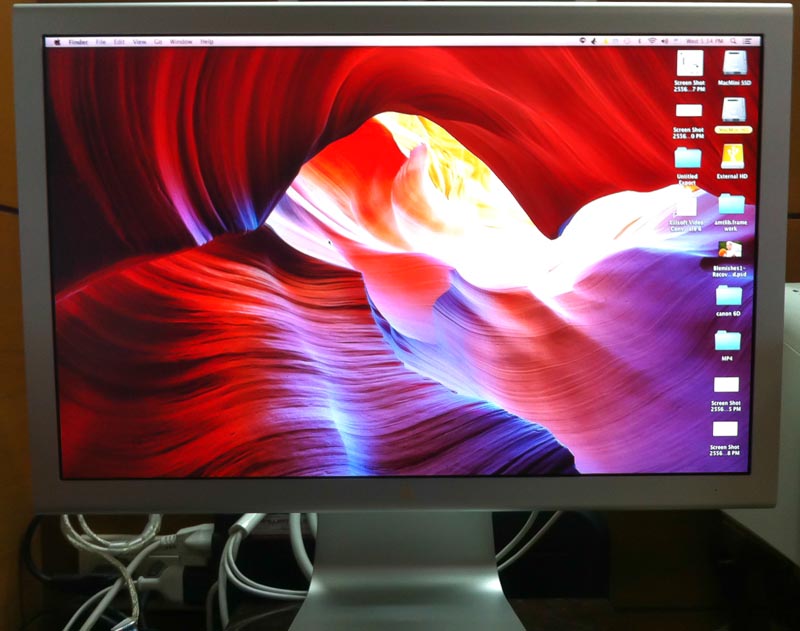Click the External HD label
This screenshot has height=631, width=800.
[x=732, y=176]
